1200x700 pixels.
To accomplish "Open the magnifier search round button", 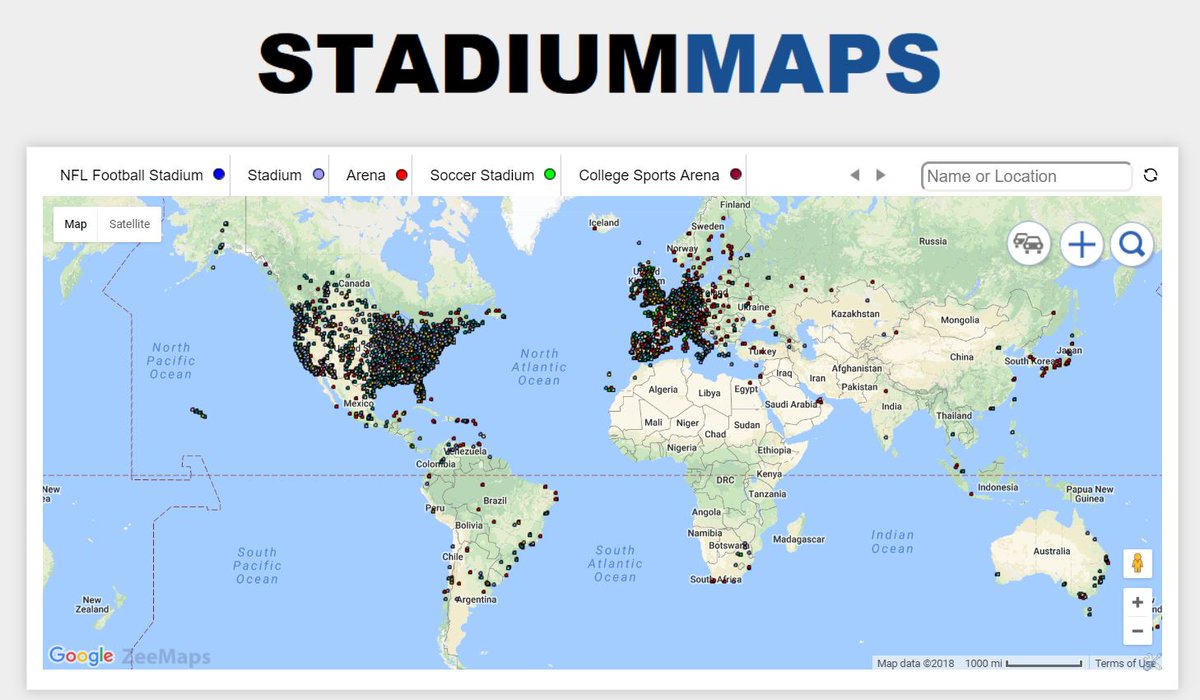I will click(x=1132, y=244).
